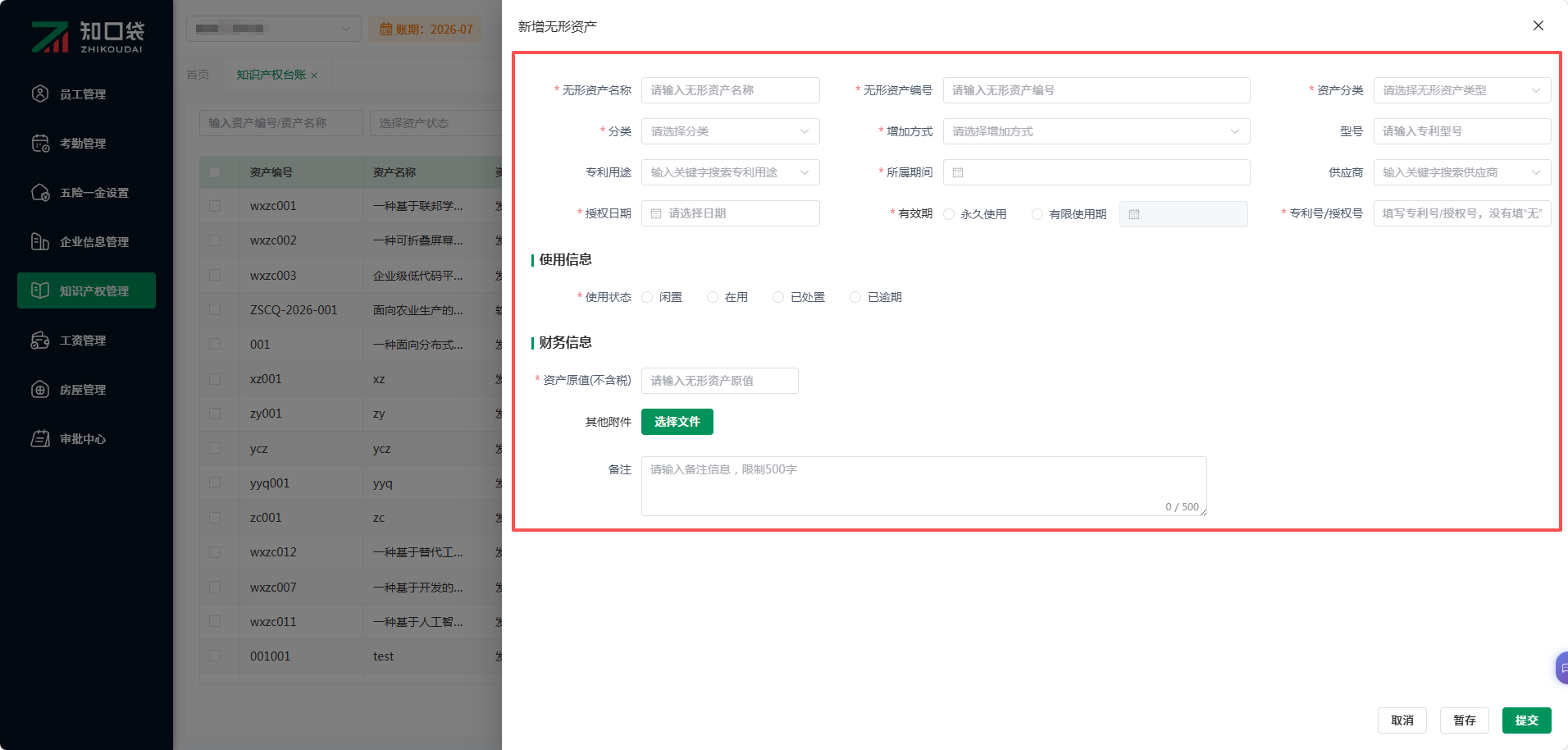
Task: Open the company selector dropdown in header
Action: [274, 29]
